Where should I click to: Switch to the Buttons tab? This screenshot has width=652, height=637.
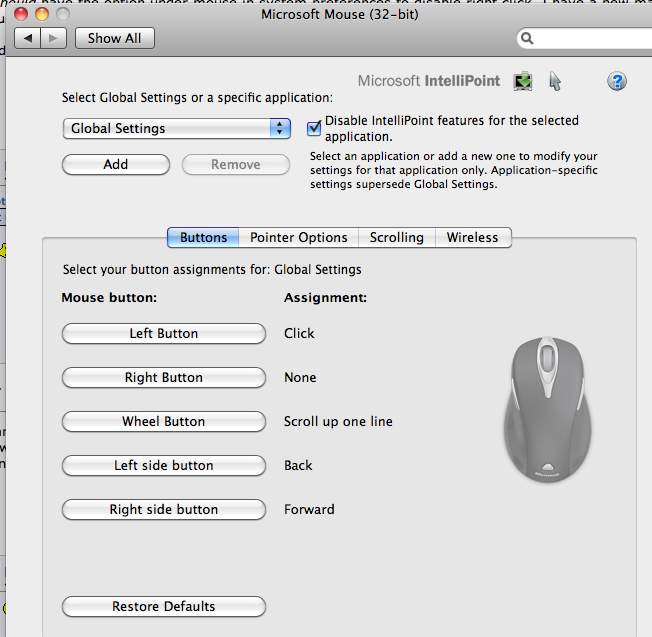(x=203, y=237)
